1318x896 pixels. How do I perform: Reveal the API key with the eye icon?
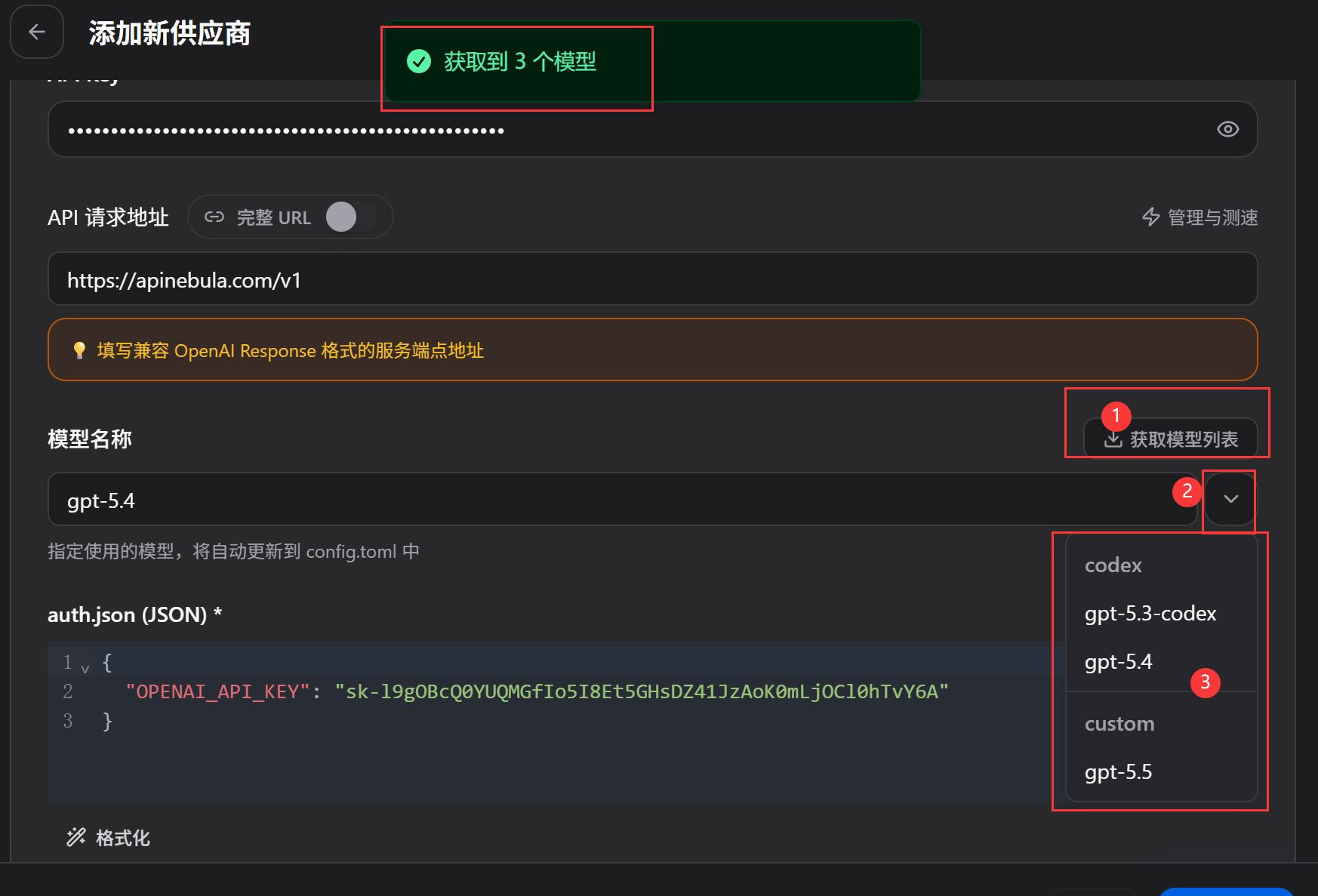point(1227,129)
